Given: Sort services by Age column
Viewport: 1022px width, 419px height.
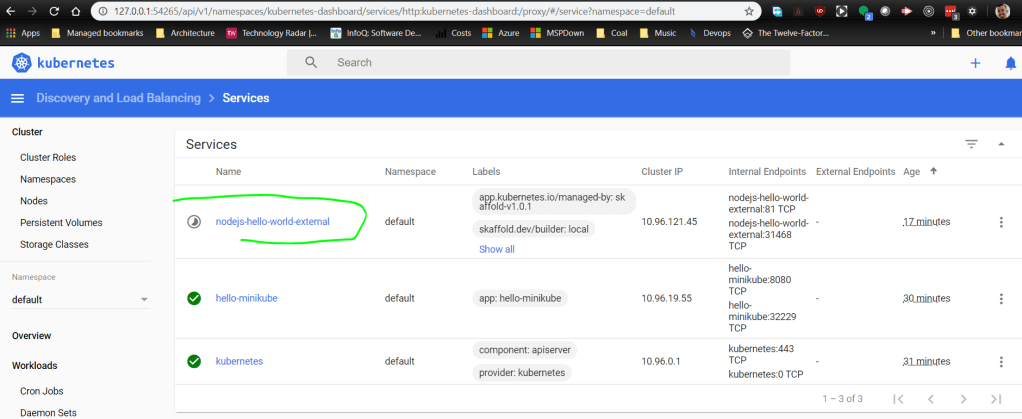Looking at the screenshot, I should pos(913,172).
